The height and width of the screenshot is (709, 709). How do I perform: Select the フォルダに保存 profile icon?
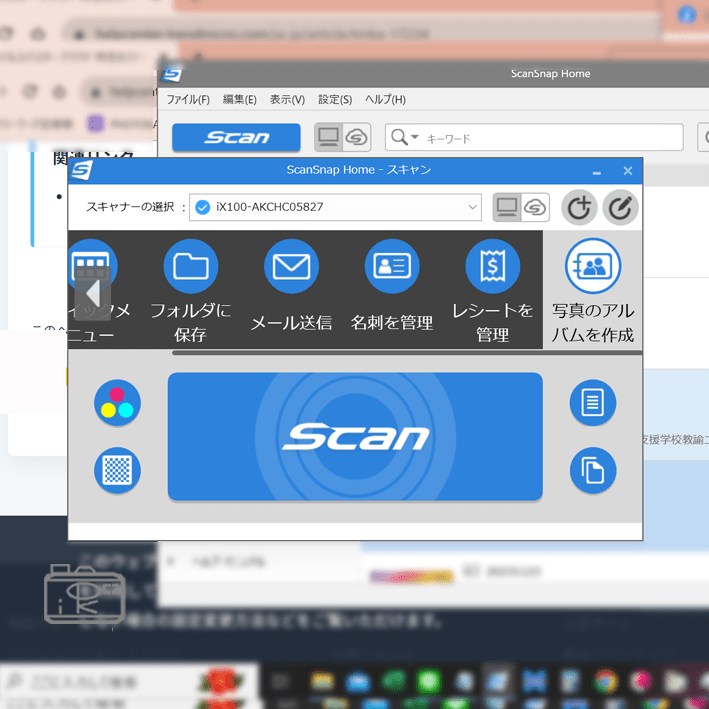190,267
